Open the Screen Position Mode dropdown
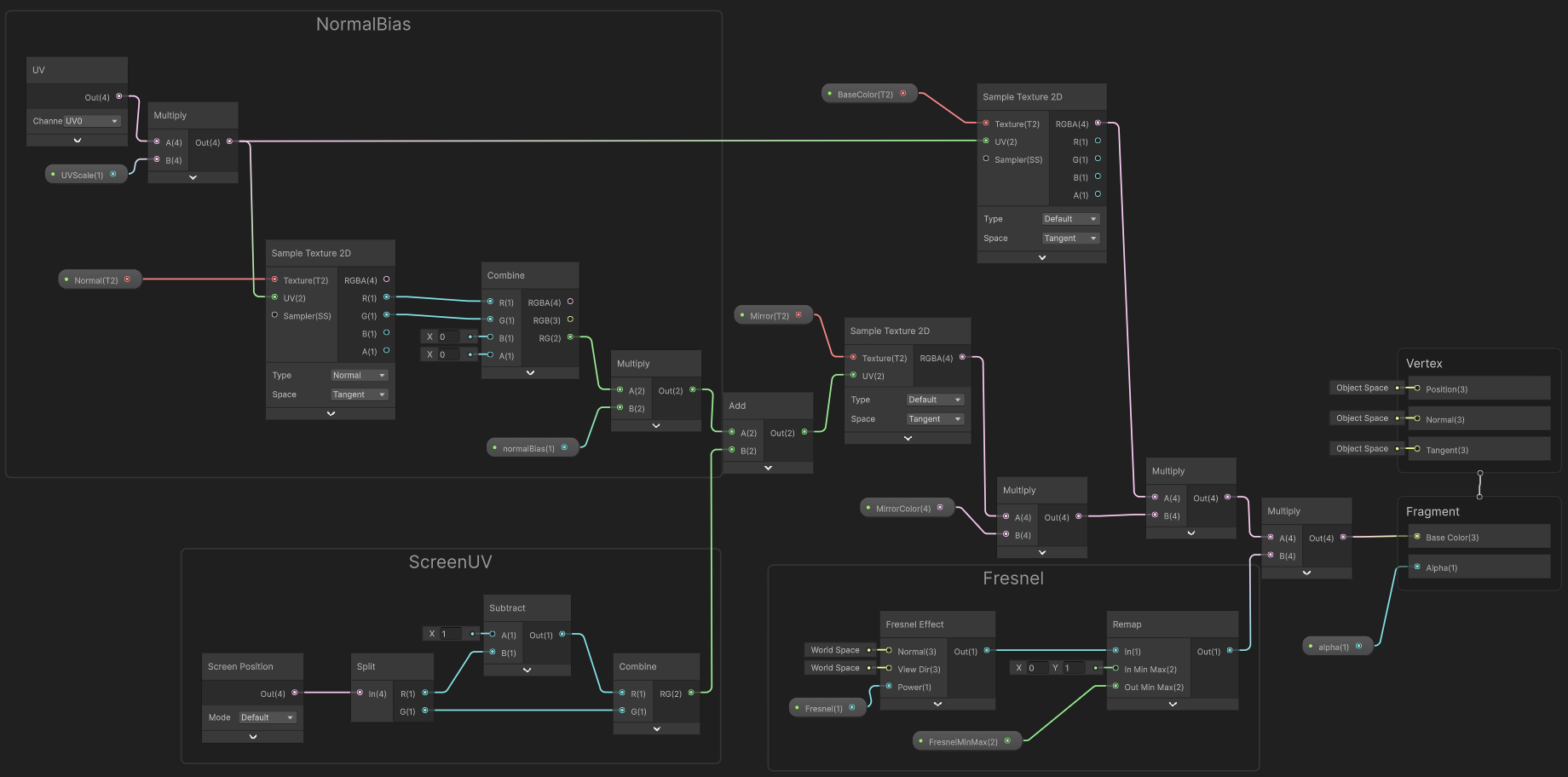The height and width of the screenshot is (777, 1568). (x=268, y=717)
